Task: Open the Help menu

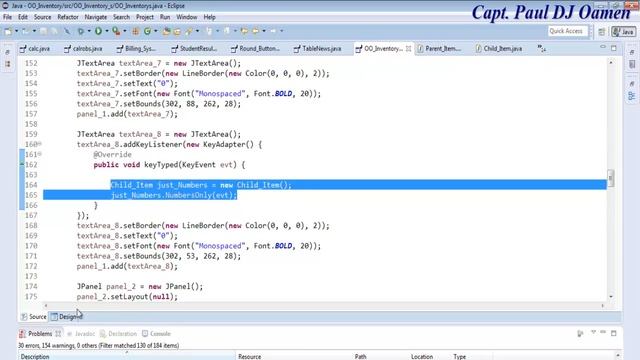Action: [x=209, y=17]
